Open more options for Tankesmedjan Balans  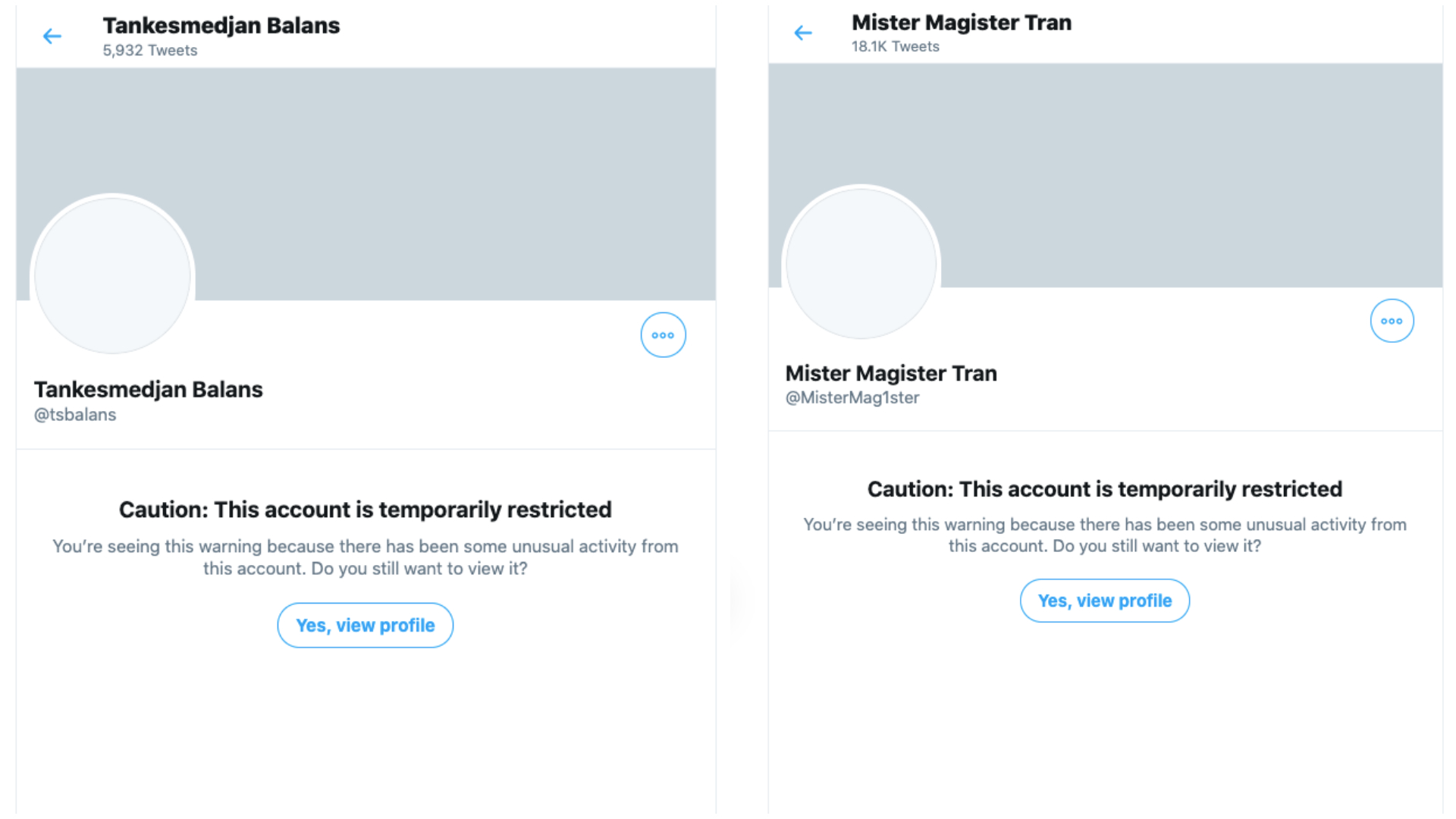(663, 335)
